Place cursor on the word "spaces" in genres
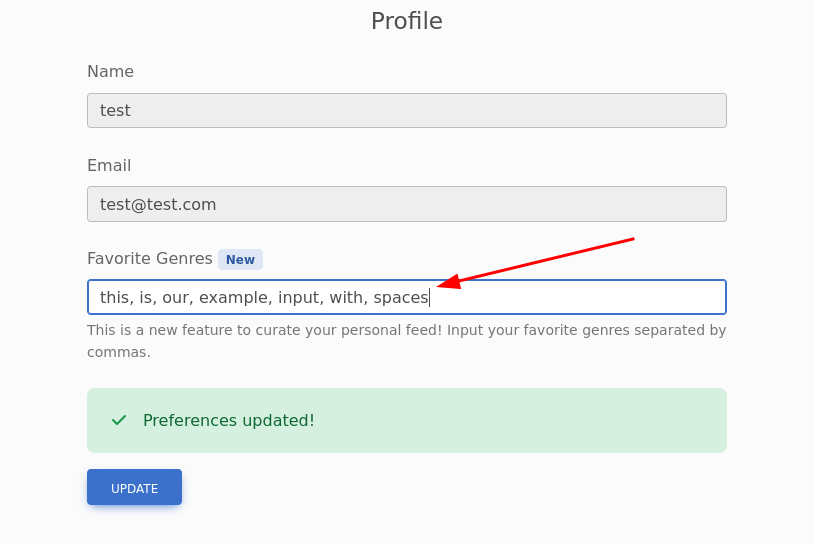814x544 pixels. pyautogui.click(x=400, y=297)
